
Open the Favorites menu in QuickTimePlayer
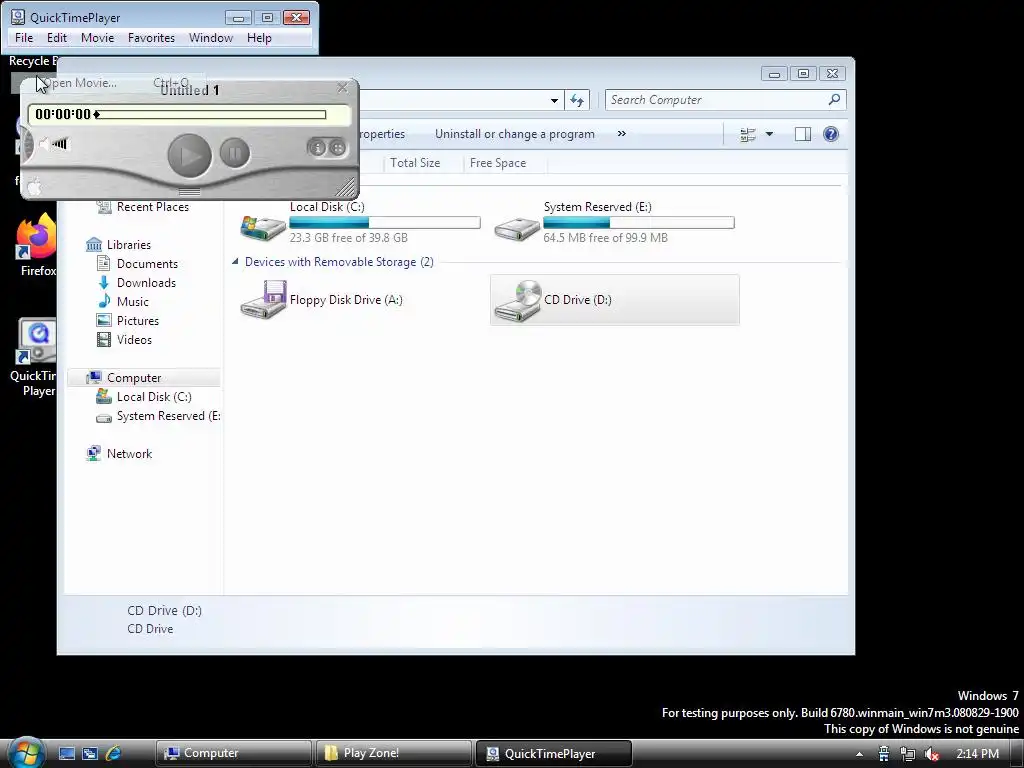coord(151,38)
